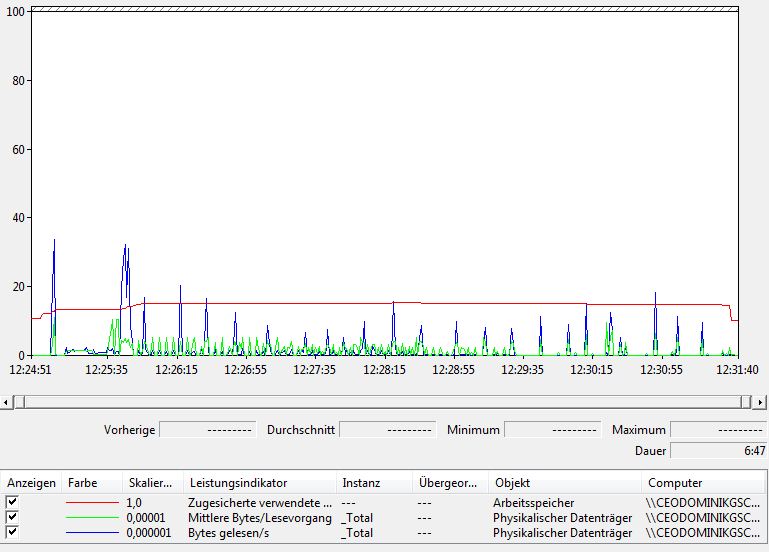Uncheck the Mittlere Bytes/Lesevorgang checkbox
Image resolution: width=769 pixels, height=552 pixels.
click(12, 517)
